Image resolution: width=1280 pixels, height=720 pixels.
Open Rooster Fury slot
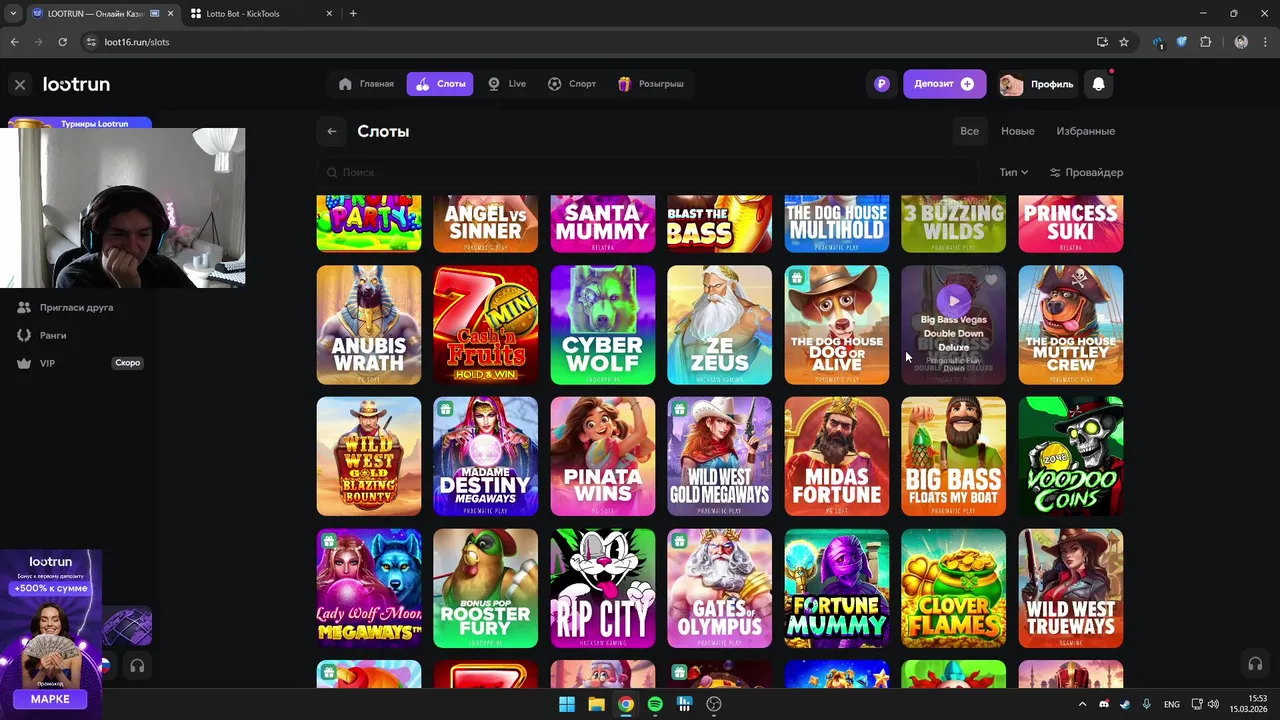pyautogui.click(x=486, y=589)
